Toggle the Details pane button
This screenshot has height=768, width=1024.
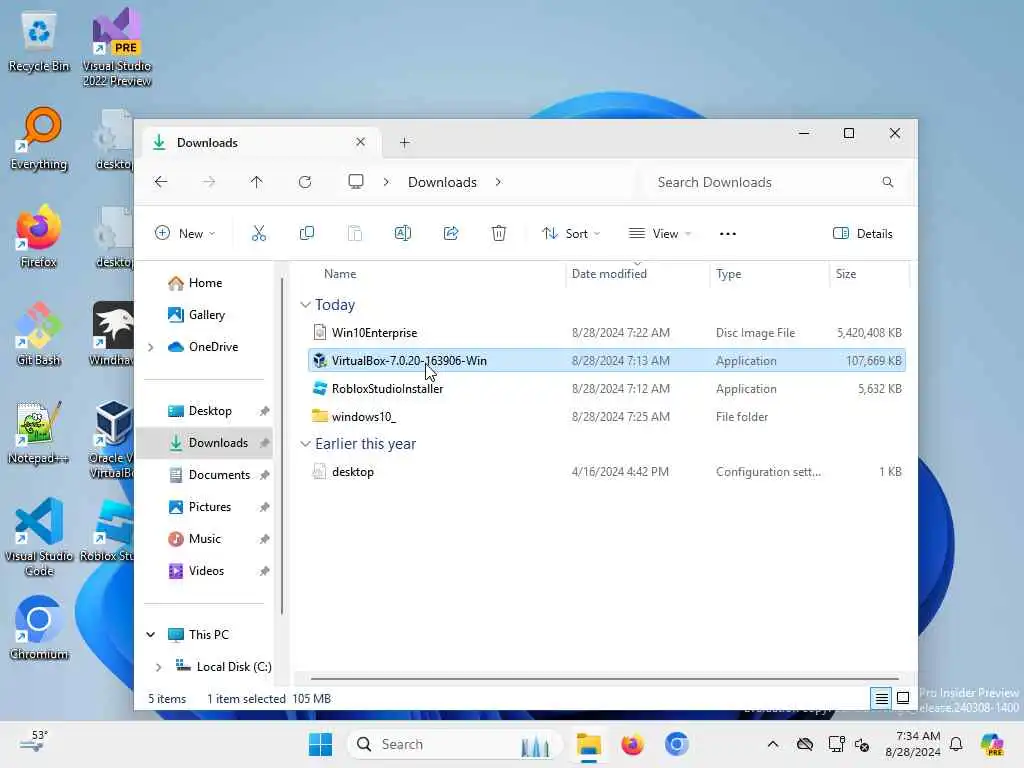[863, 233]
